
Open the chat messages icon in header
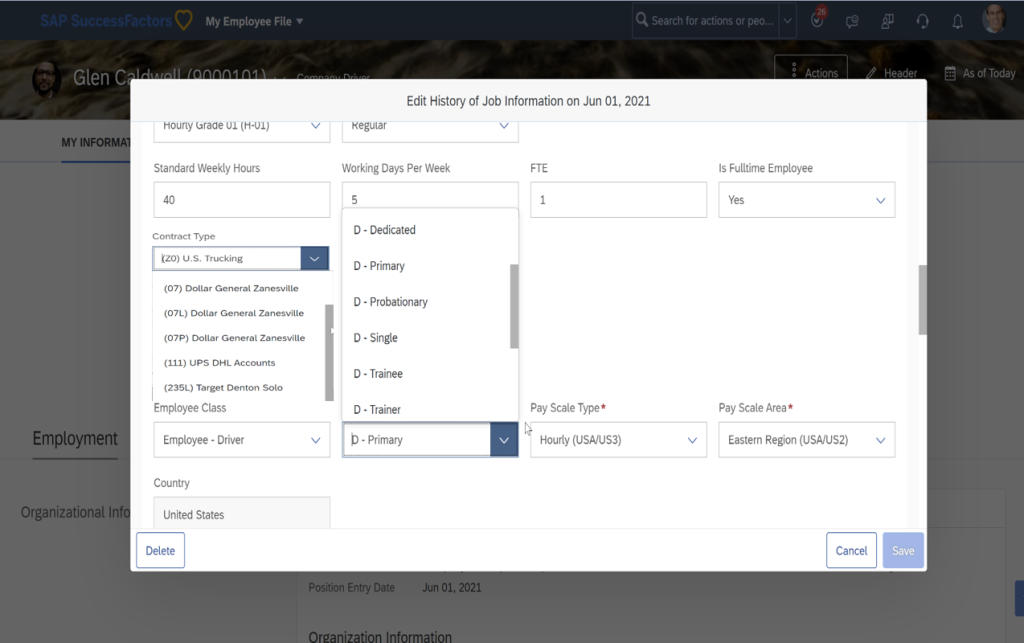[852, 22]
